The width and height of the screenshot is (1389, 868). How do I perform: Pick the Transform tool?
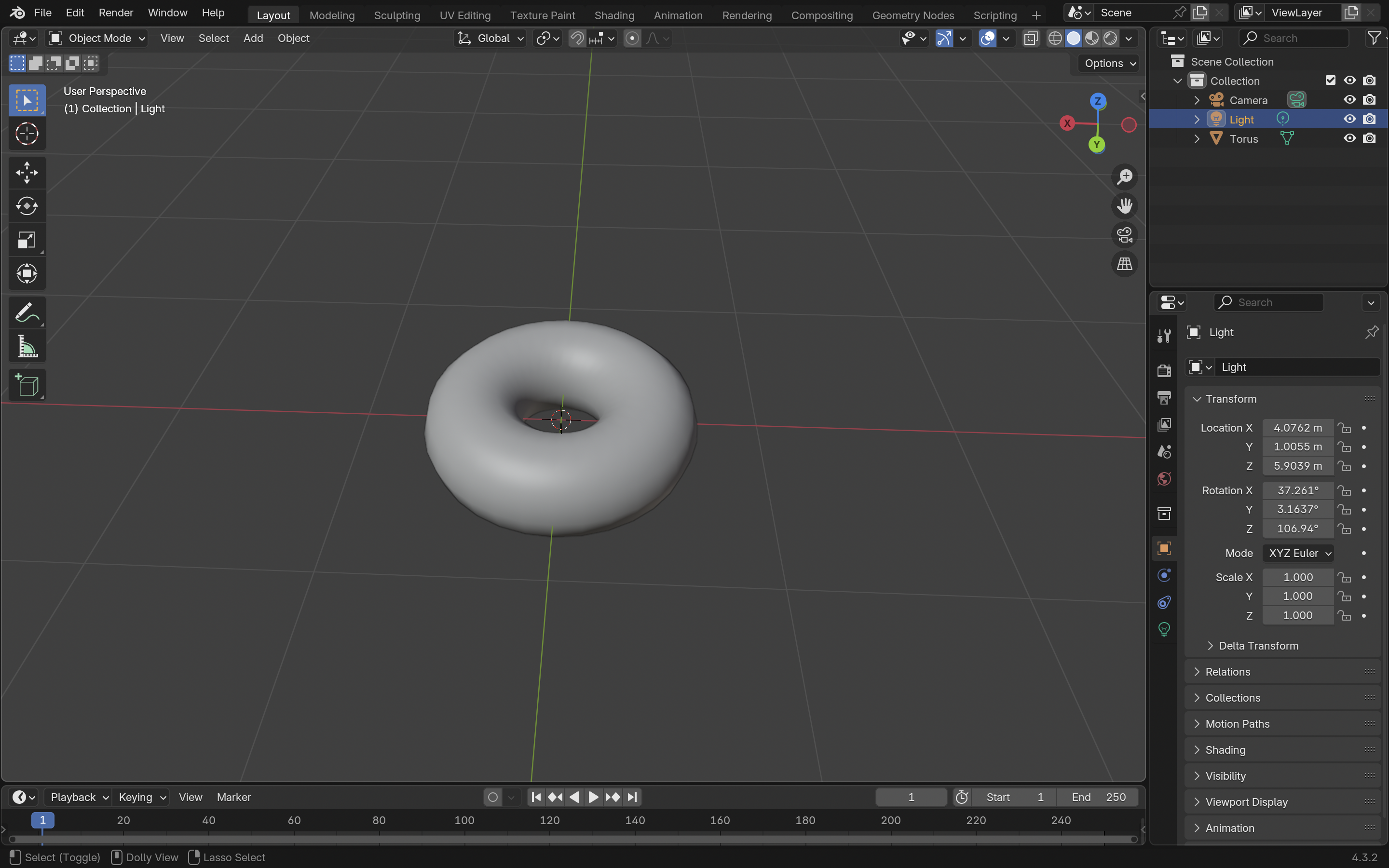tap(27, 274)
